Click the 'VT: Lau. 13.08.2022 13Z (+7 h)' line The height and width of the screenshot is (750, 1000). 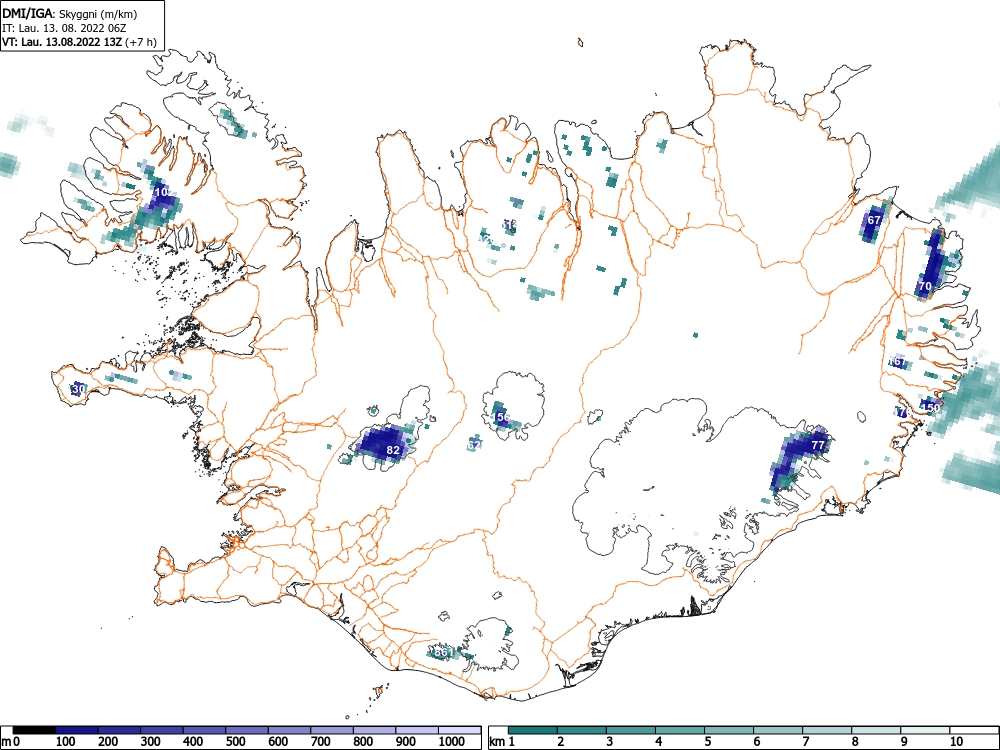tap(79, 42)
